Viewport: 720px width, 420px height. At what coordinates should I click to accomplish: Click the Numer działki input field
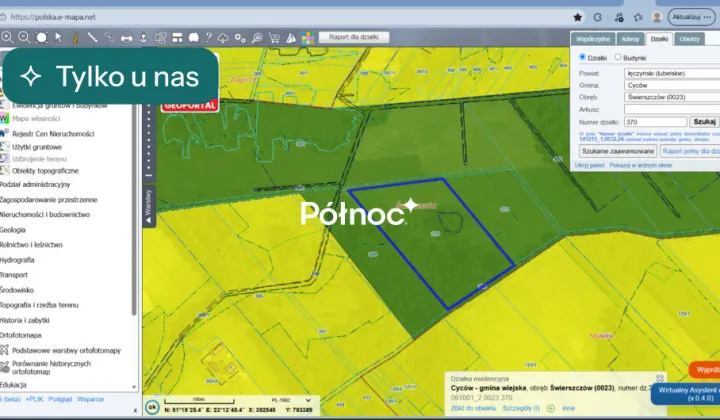pos(655,122)
